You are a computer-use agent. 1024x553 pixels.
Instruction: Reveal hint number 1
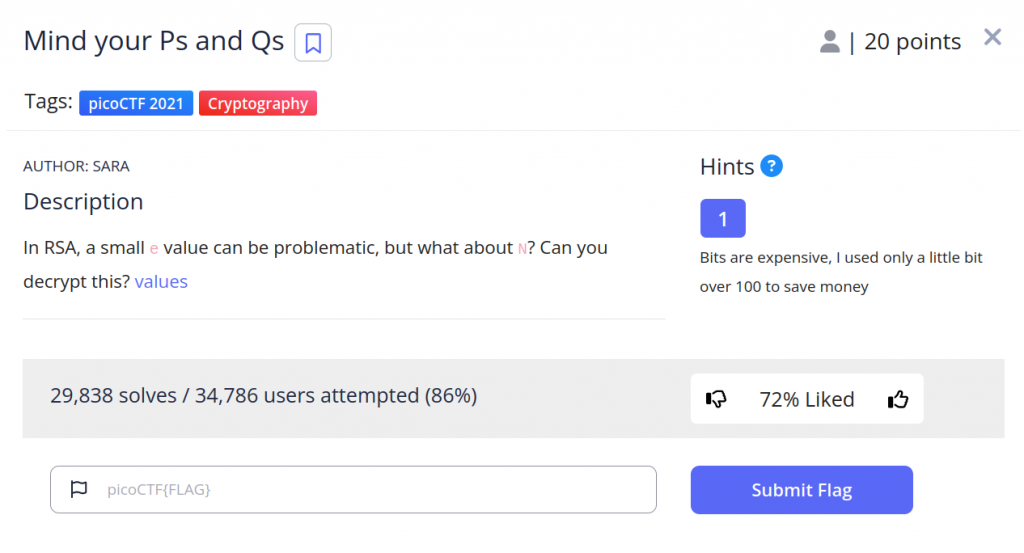pyautogui.click(x=723, y=218)
